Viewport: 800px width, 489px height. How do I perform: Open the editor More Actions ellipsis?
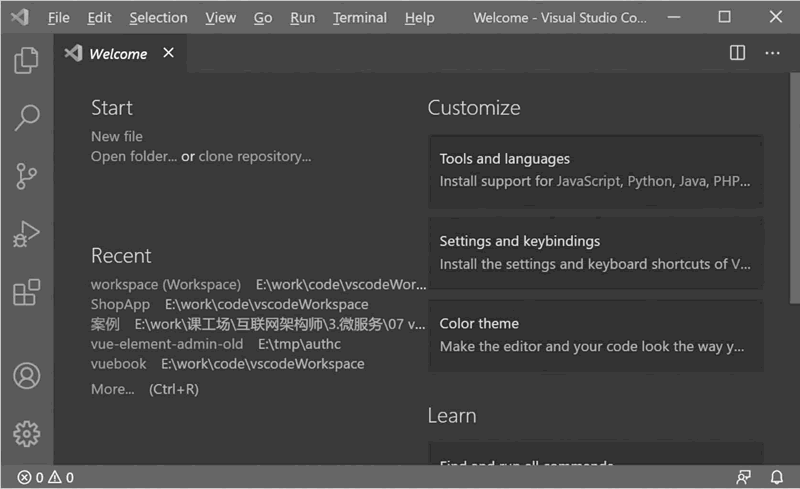(x=772, y=53)
